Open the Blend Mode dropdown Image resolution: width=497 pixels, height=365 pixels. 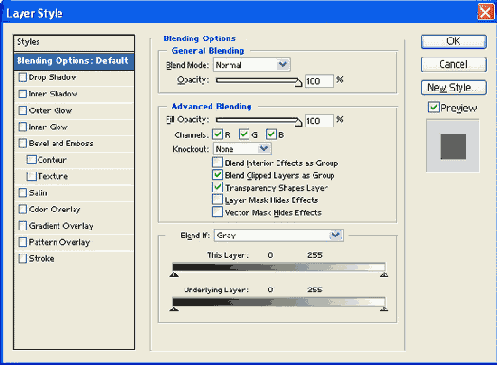(252, 65)
